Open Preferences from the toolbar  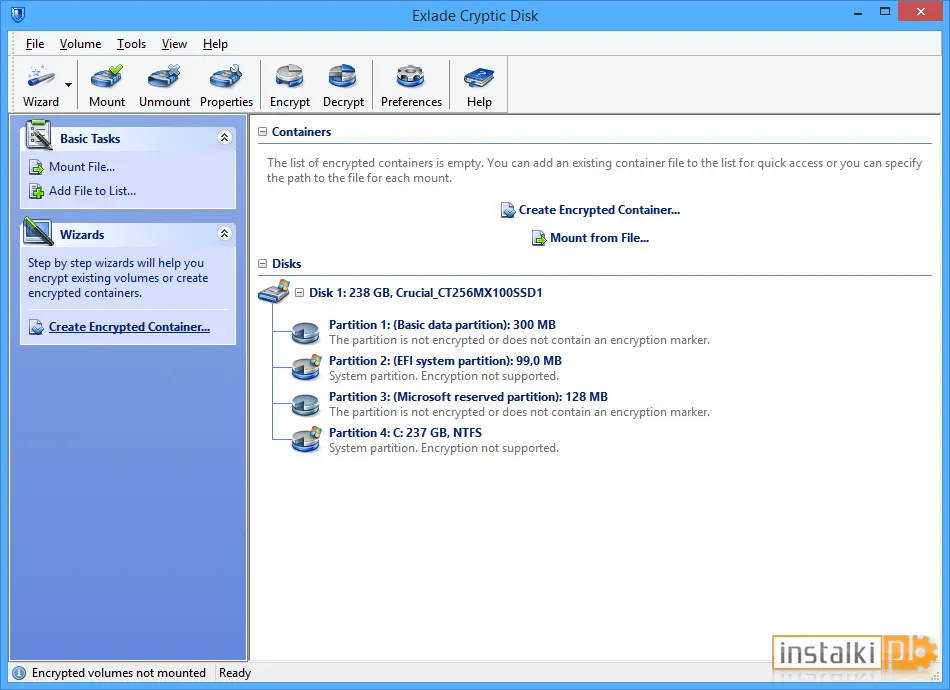coord(411,85)
